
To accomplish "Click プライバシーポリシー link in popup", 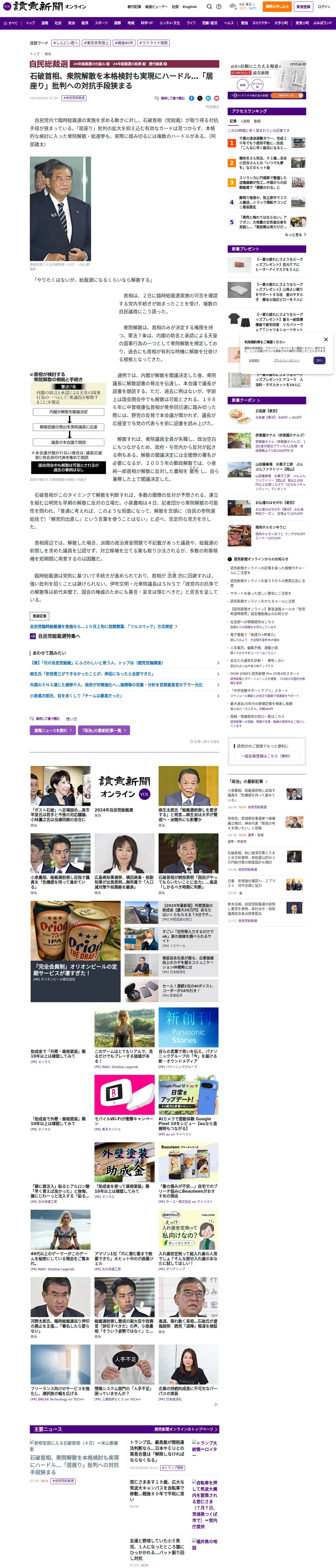I will pyautogui.click(x=287, y=360).
